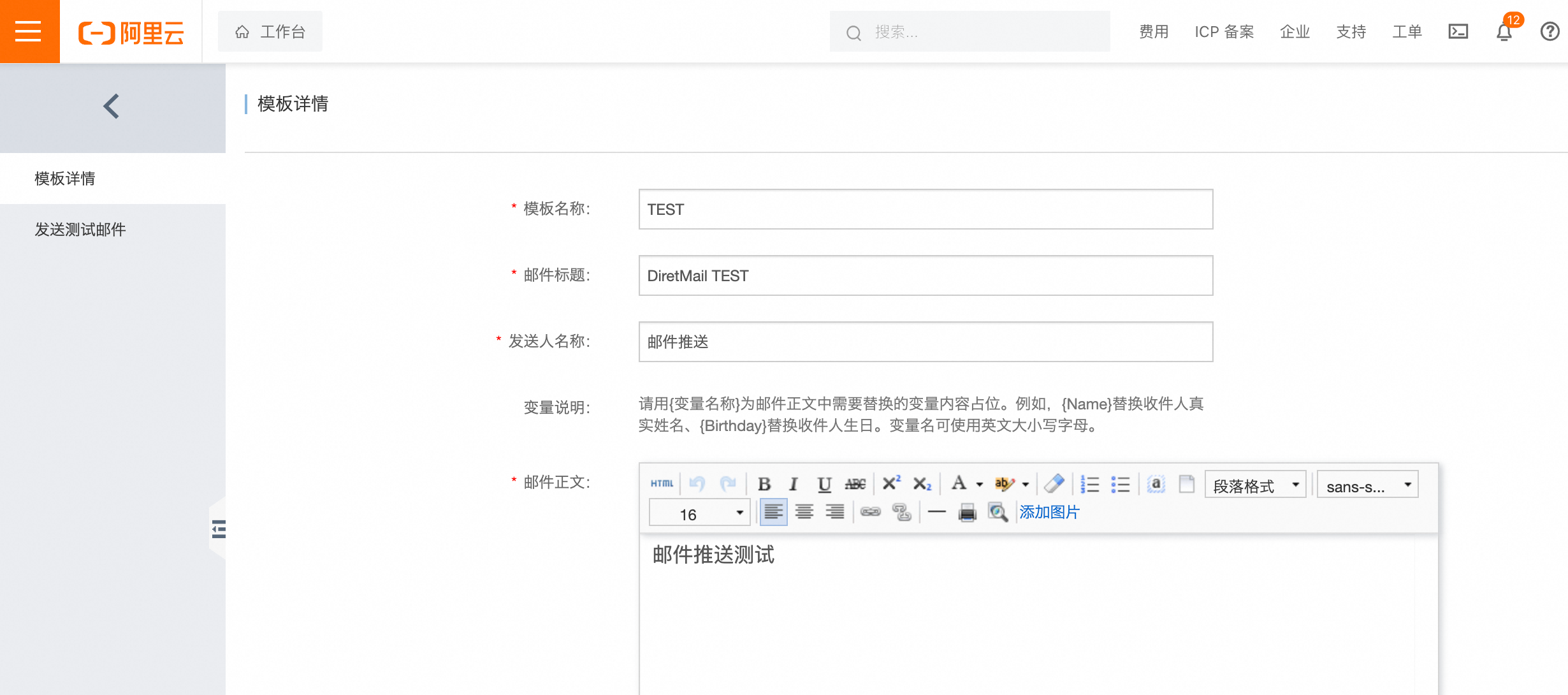Click the 添加图片 link
Screen dimensions: 1568x695
[x=1049, y=512]
